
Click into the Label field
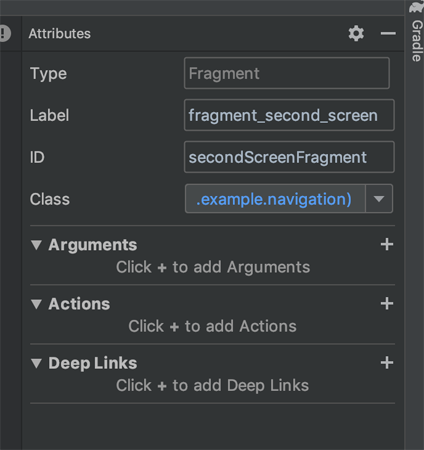point(289,115)
